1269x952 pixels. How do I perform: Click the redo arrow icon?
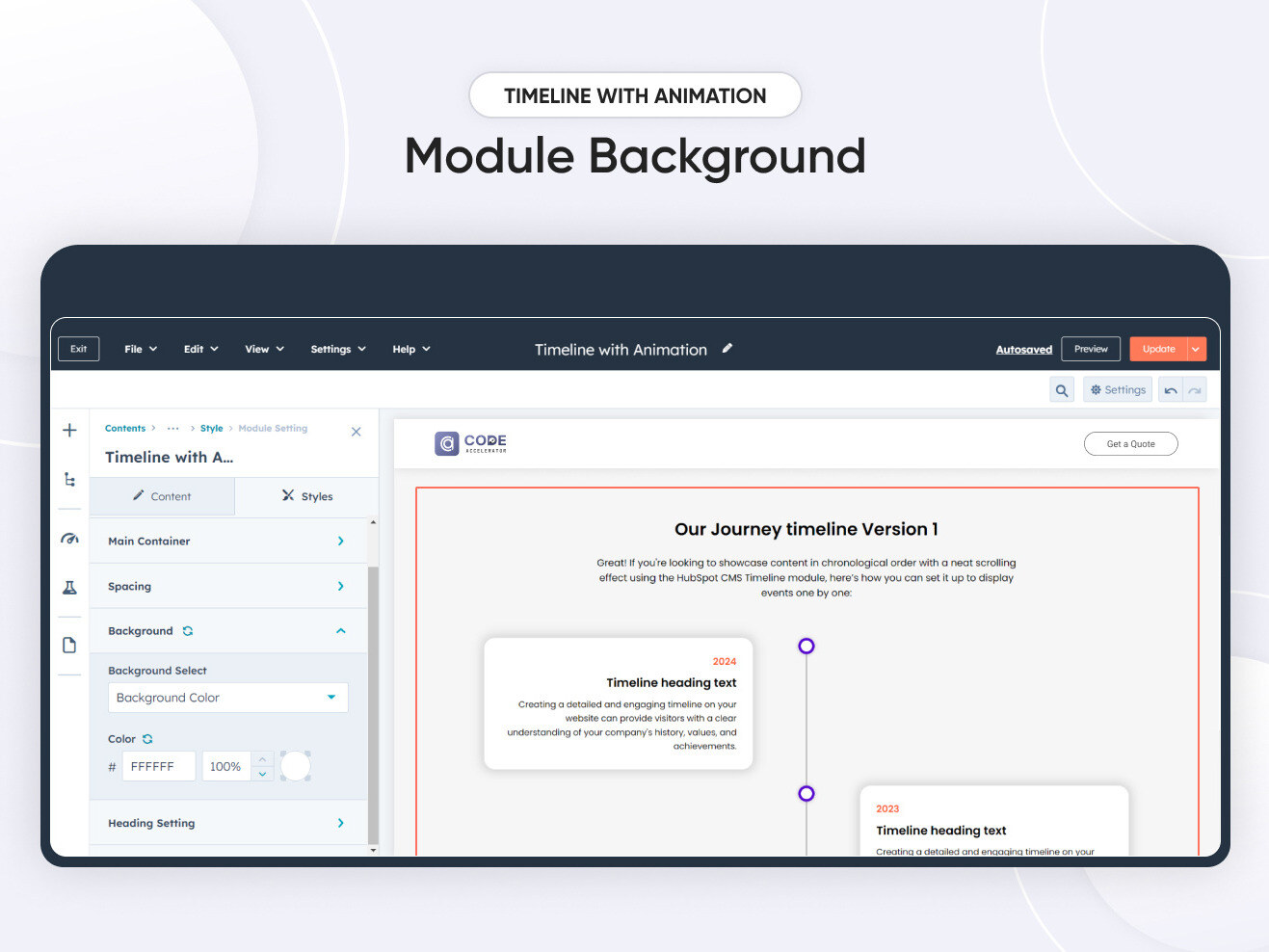pos(1195,389)
